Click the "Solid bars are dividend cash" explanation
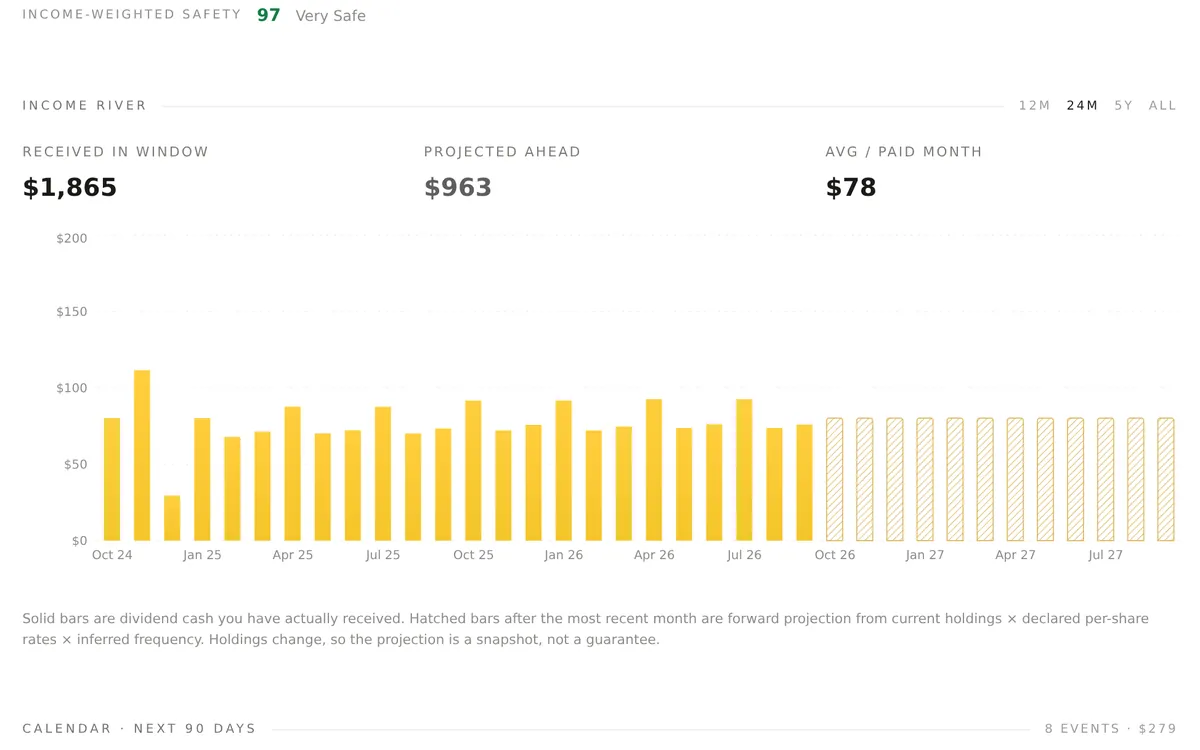Viewport: 1200px width, 750px height. [585, 629]
